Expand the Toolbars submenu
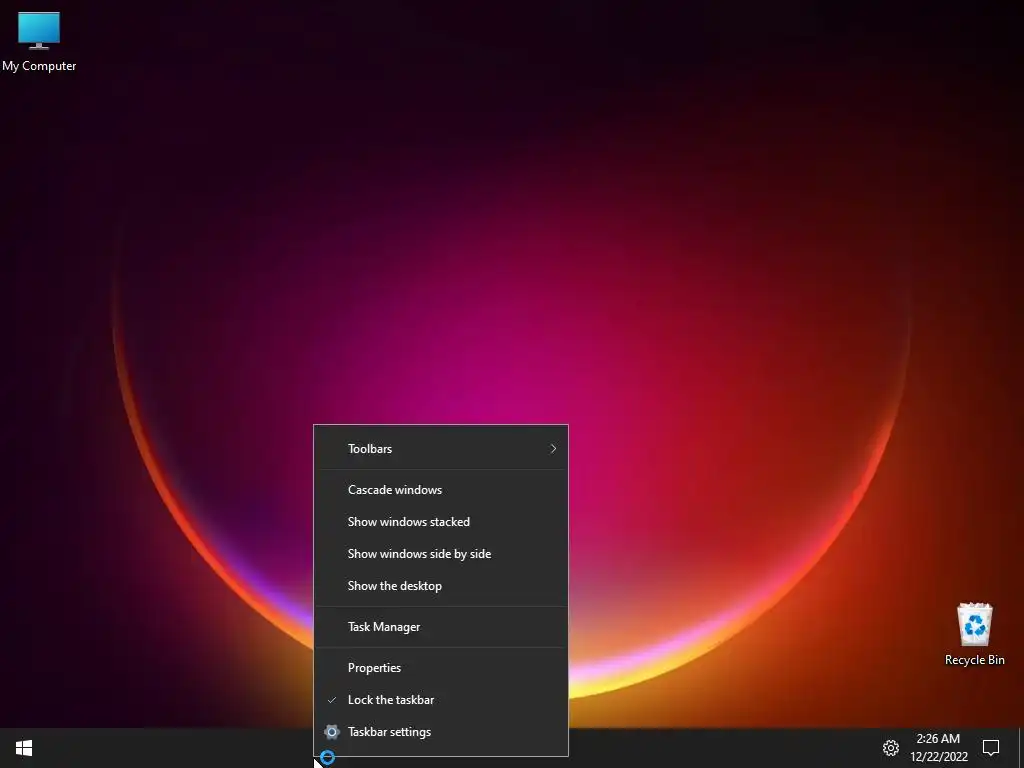Image resolution: width=1024 pixels, height=768 pixels. (441, 449)
